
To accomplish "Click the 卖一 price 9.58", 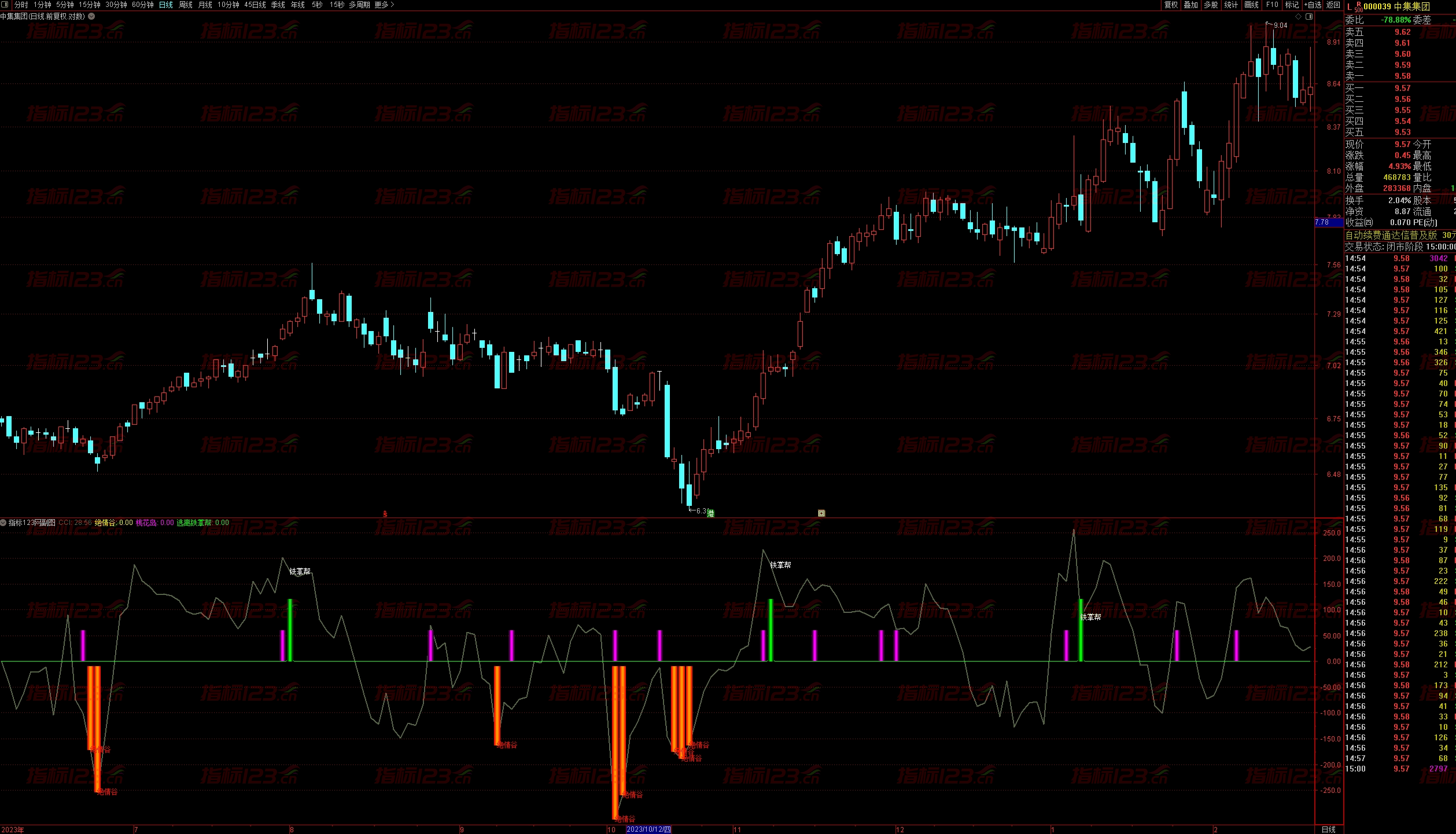I will 1402,76.
